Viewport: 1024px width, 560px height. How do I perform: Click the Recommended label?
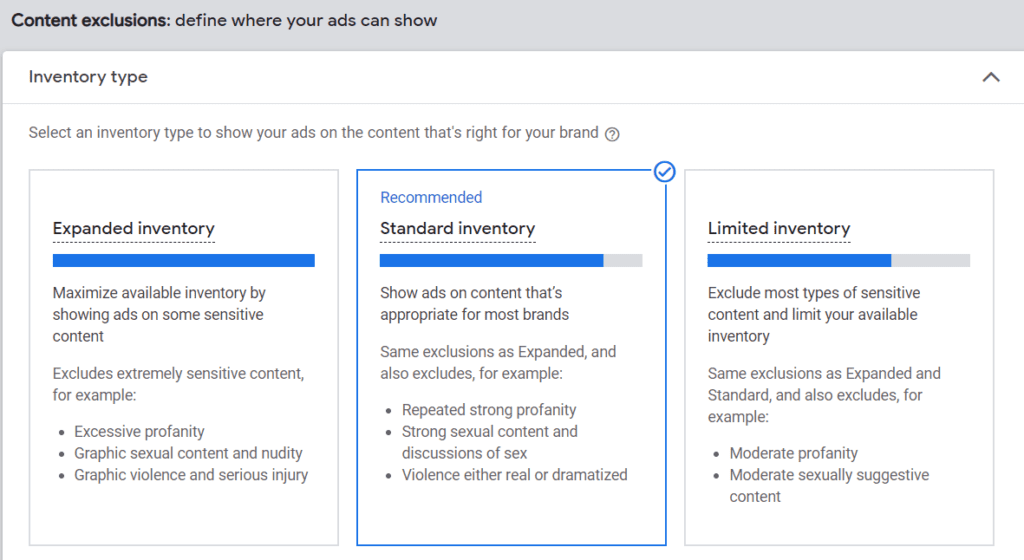coord(431,197)
